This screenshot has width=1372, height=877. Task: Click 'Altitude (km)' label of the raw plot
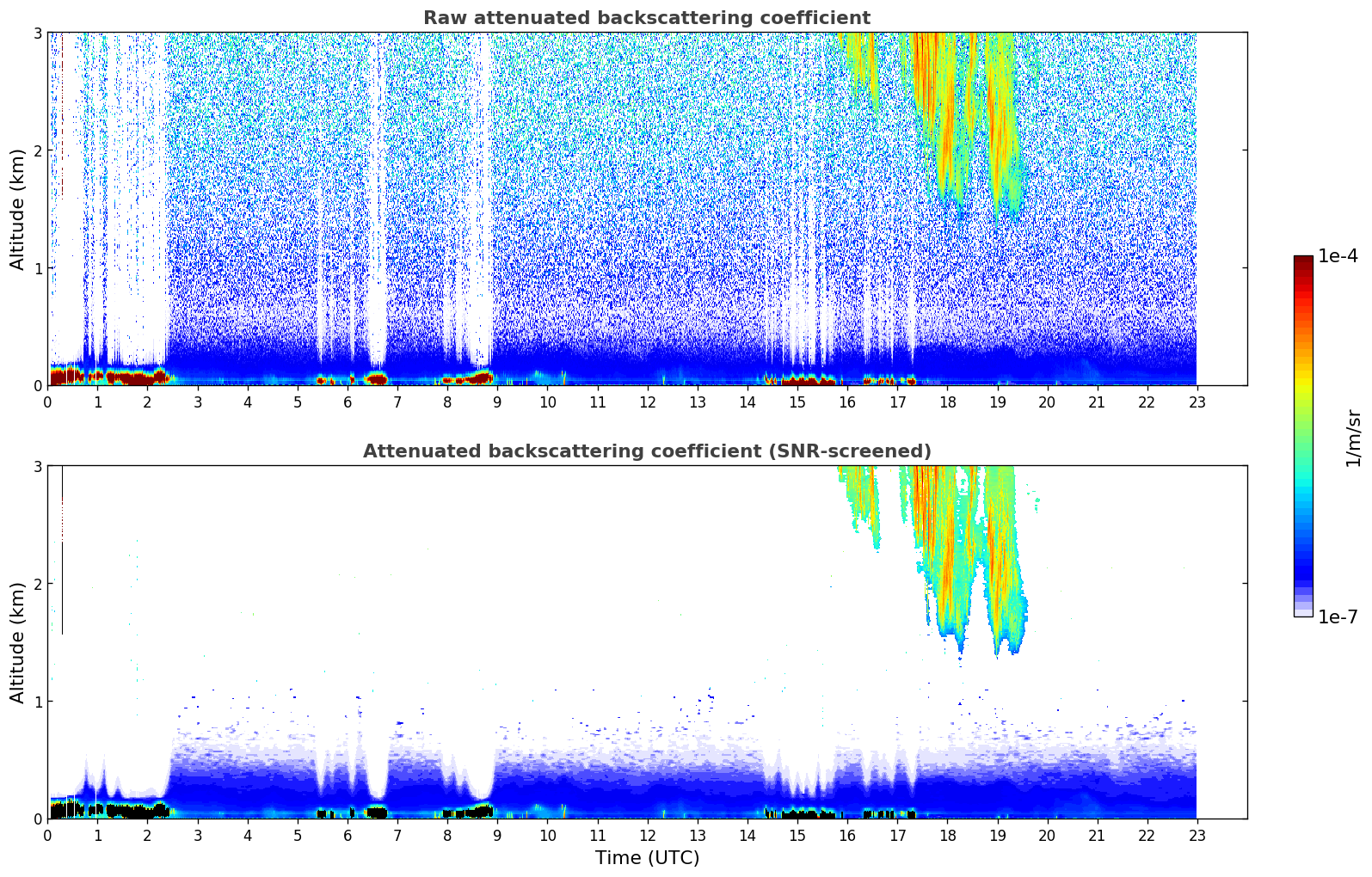18,209
